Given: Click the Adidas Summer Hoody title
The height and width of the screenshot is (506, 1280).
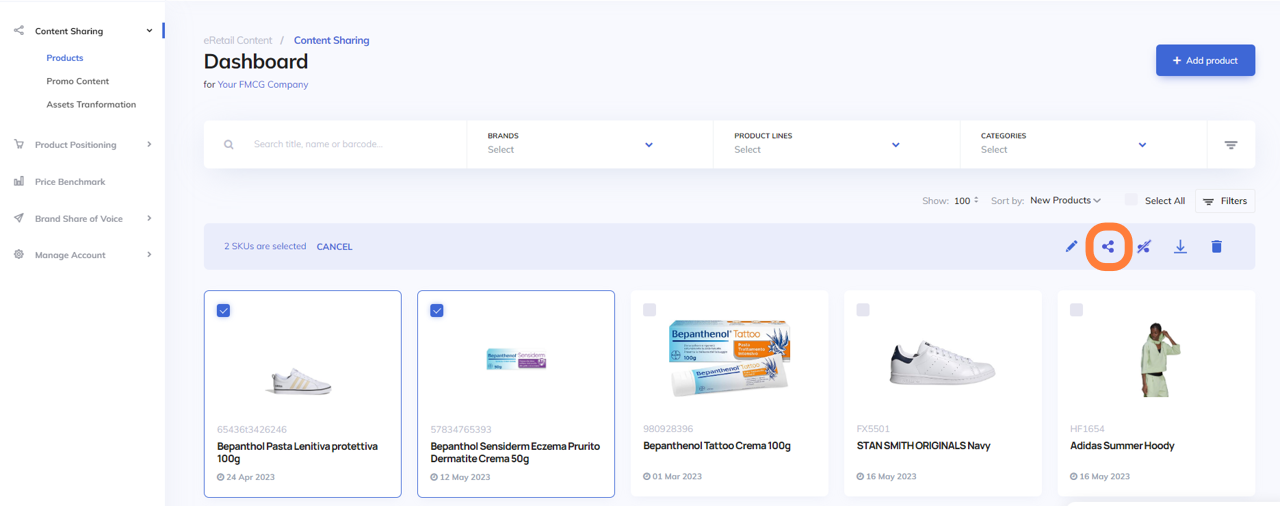Looking at the screenshot, I should pyautogui.click(x=1122, y=446).
